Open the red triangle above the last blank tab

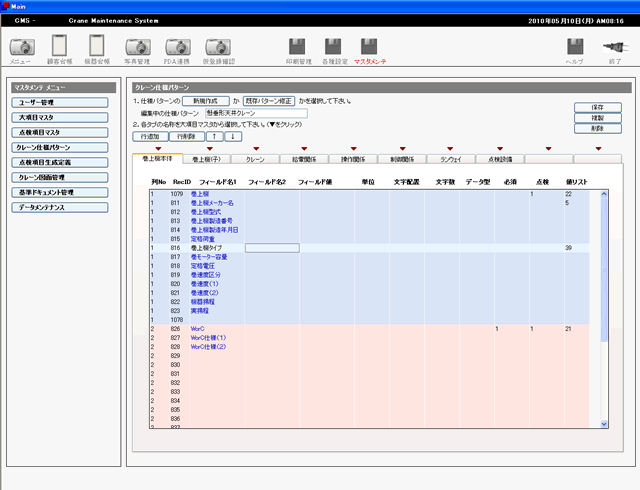598,149
